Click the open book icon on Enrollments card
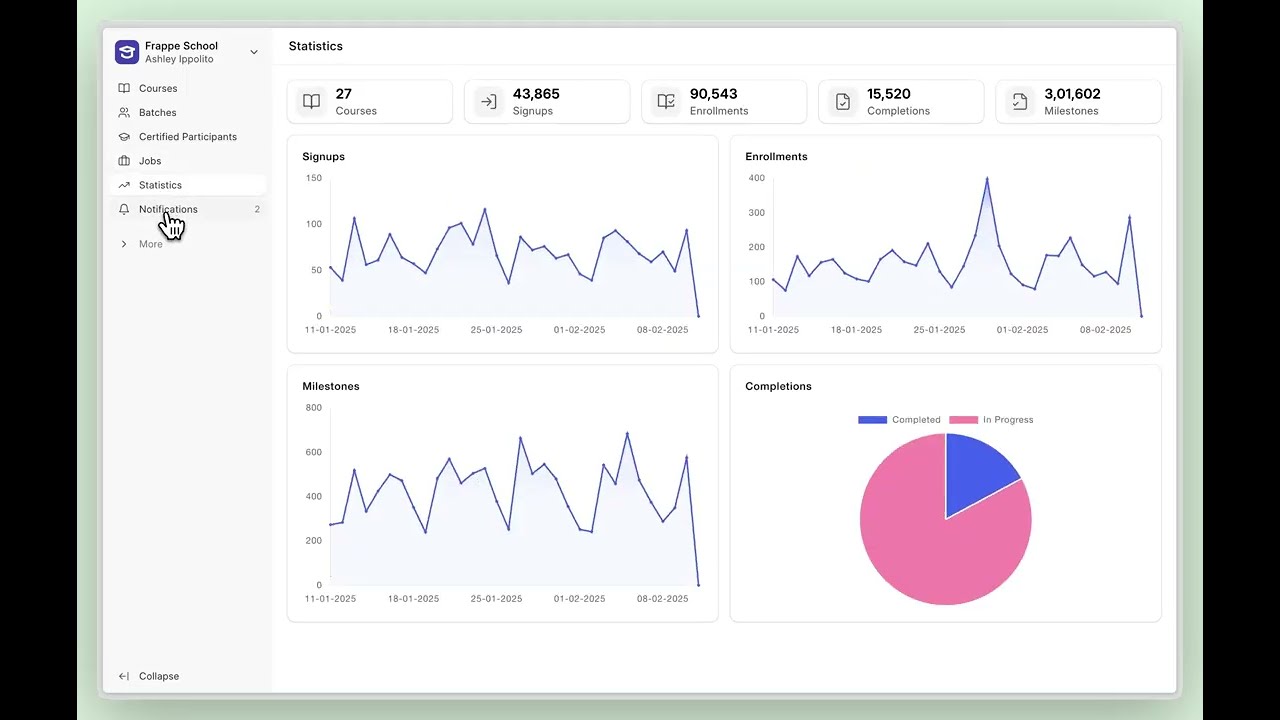 pos(666,101)
